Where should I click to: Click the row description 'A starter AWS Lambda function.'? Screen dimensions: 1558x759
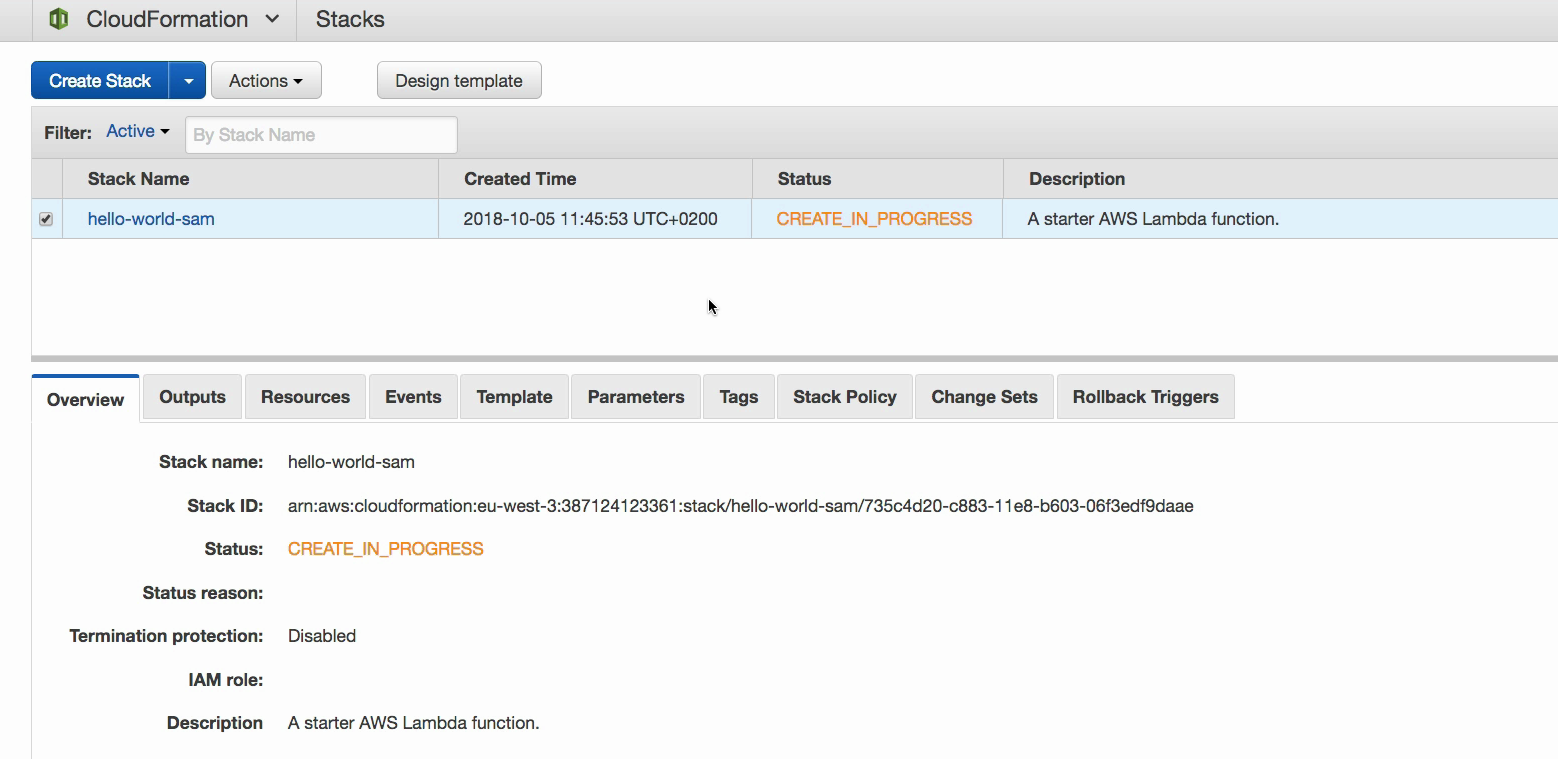[x=1153, y=219]
